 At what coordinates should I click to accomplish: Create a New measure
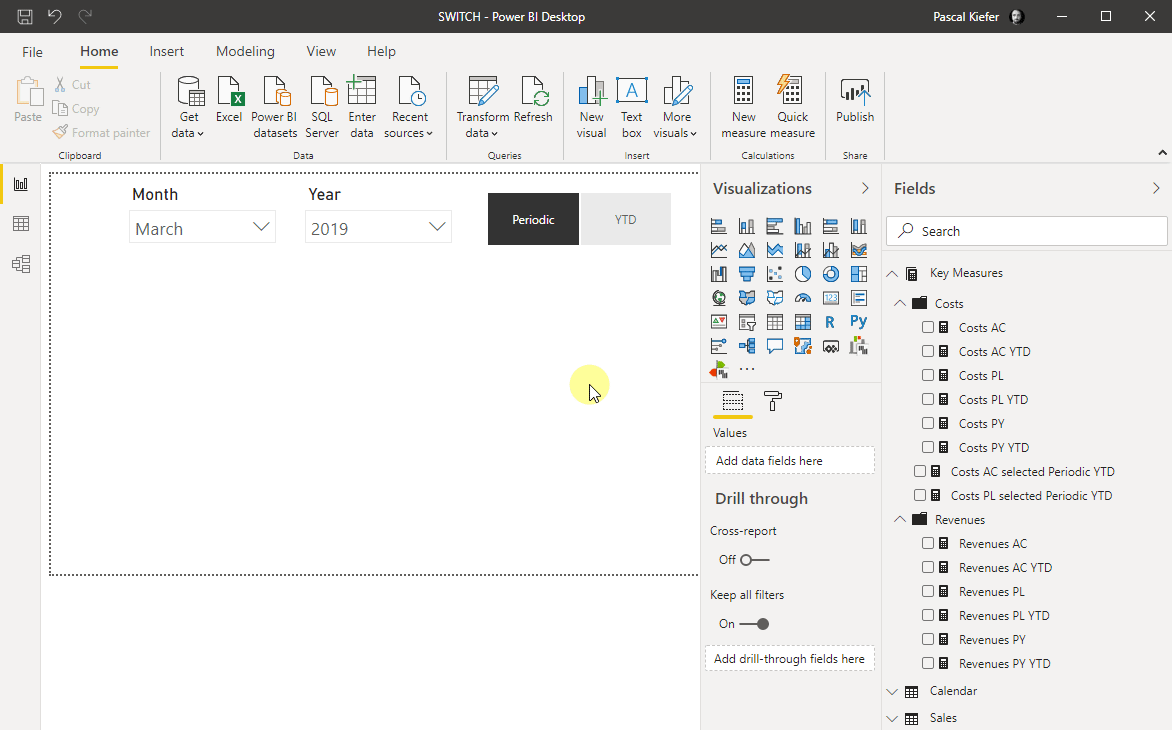click(x=744, y=108)
